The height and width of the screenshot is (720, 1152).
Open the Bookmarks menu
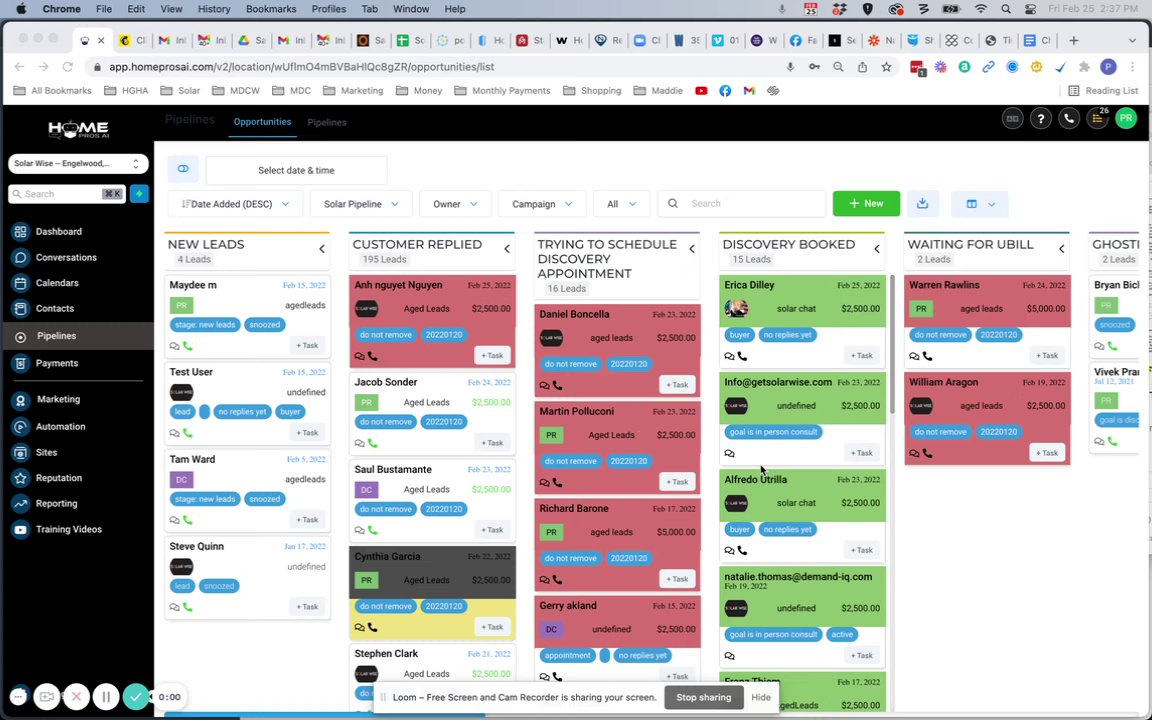click(271, 9)
